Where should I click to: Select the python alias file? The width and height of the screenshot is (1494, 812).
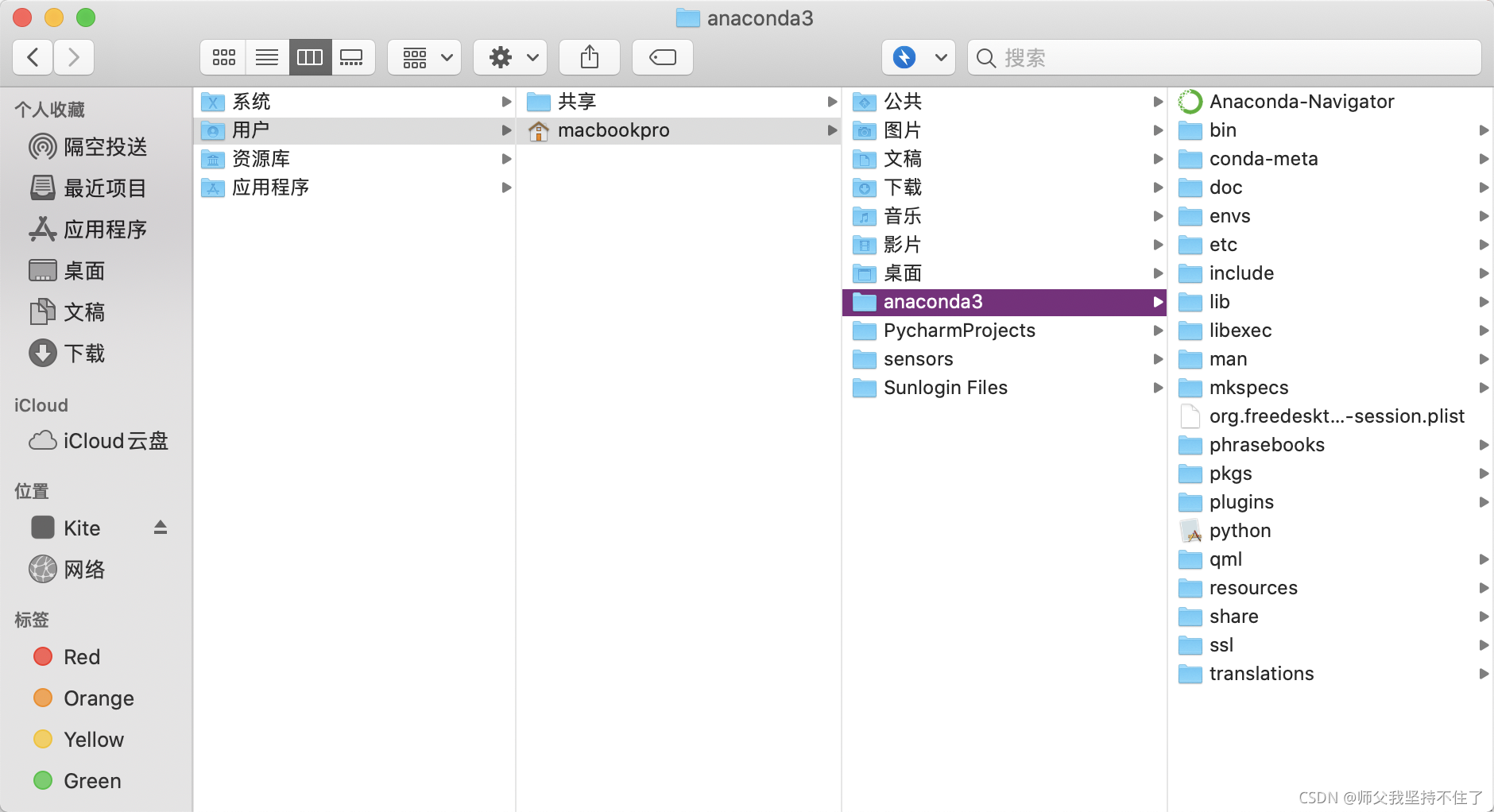click(1331, 531)
